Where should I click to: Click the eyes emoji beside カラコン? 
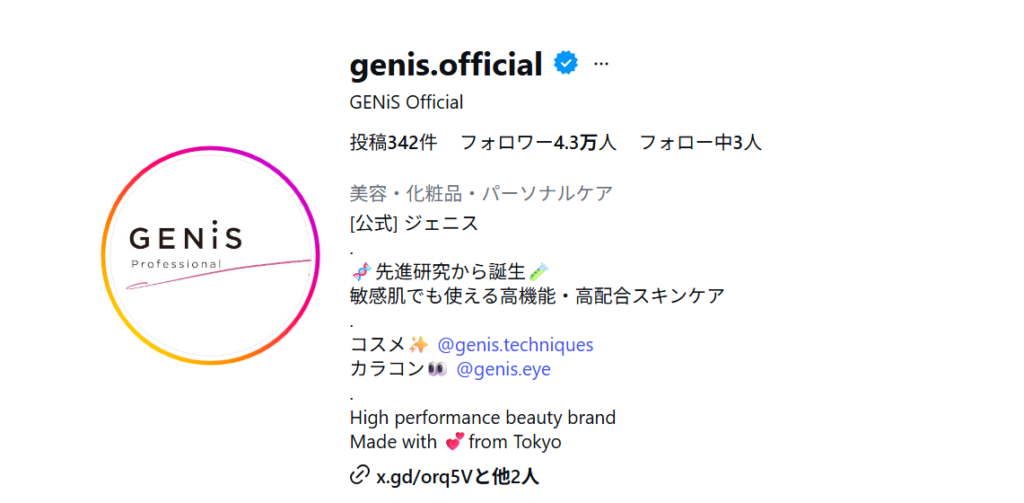click(437, 369)
